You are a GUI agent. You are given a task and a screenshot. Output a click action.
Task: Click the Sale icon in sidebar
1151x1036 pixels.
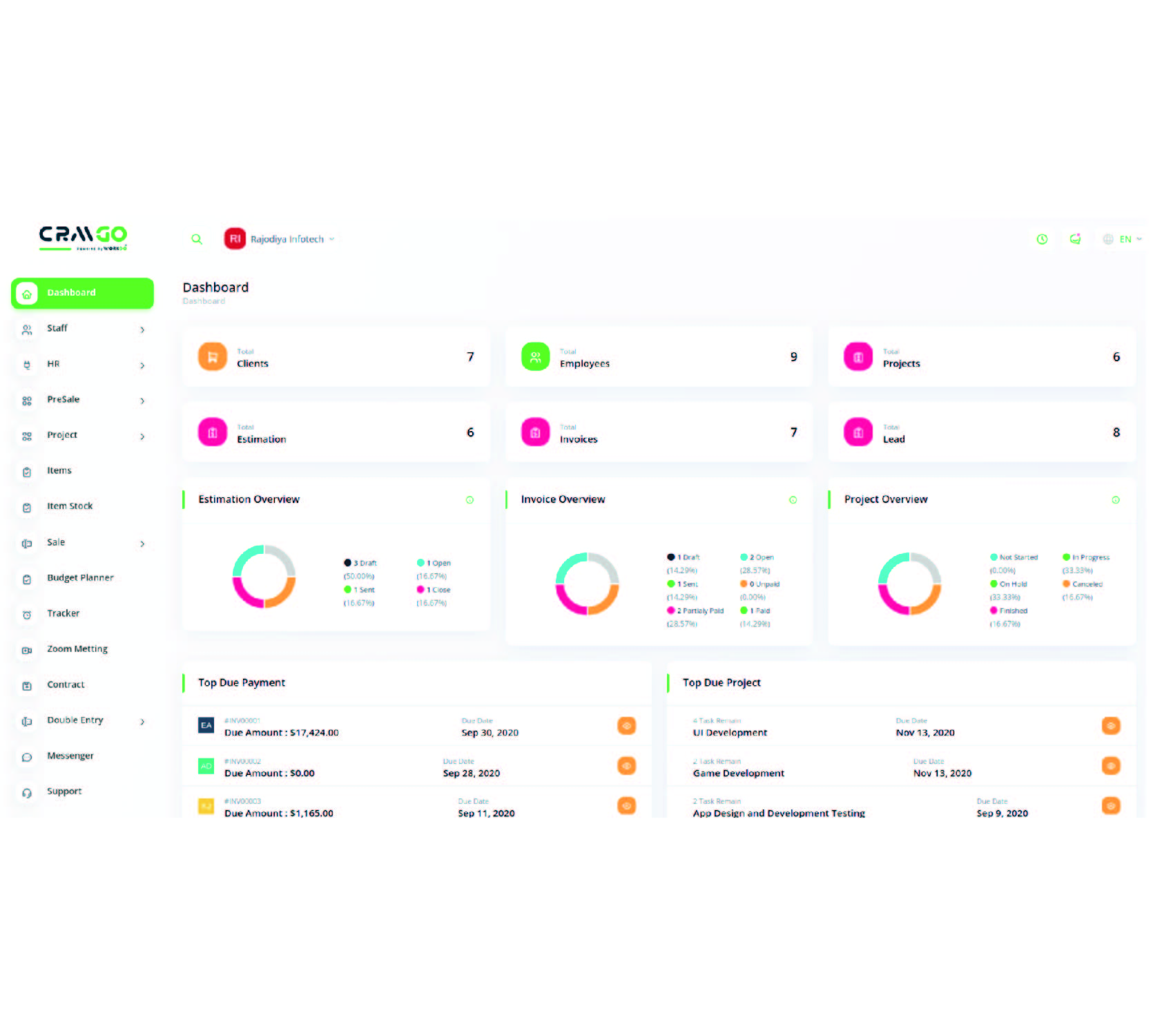[x=27, y=544]
